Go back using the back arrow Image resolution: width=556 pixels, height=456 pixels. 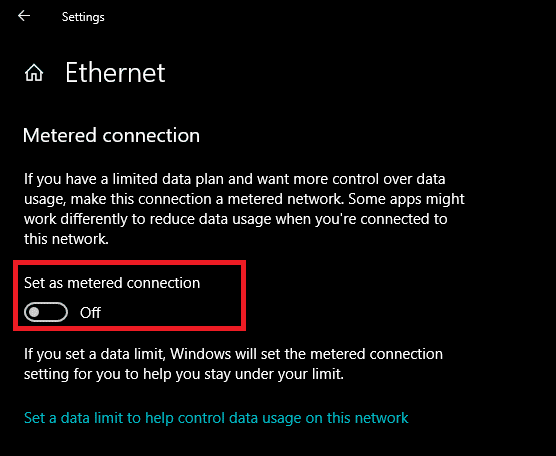coord(24,16)
